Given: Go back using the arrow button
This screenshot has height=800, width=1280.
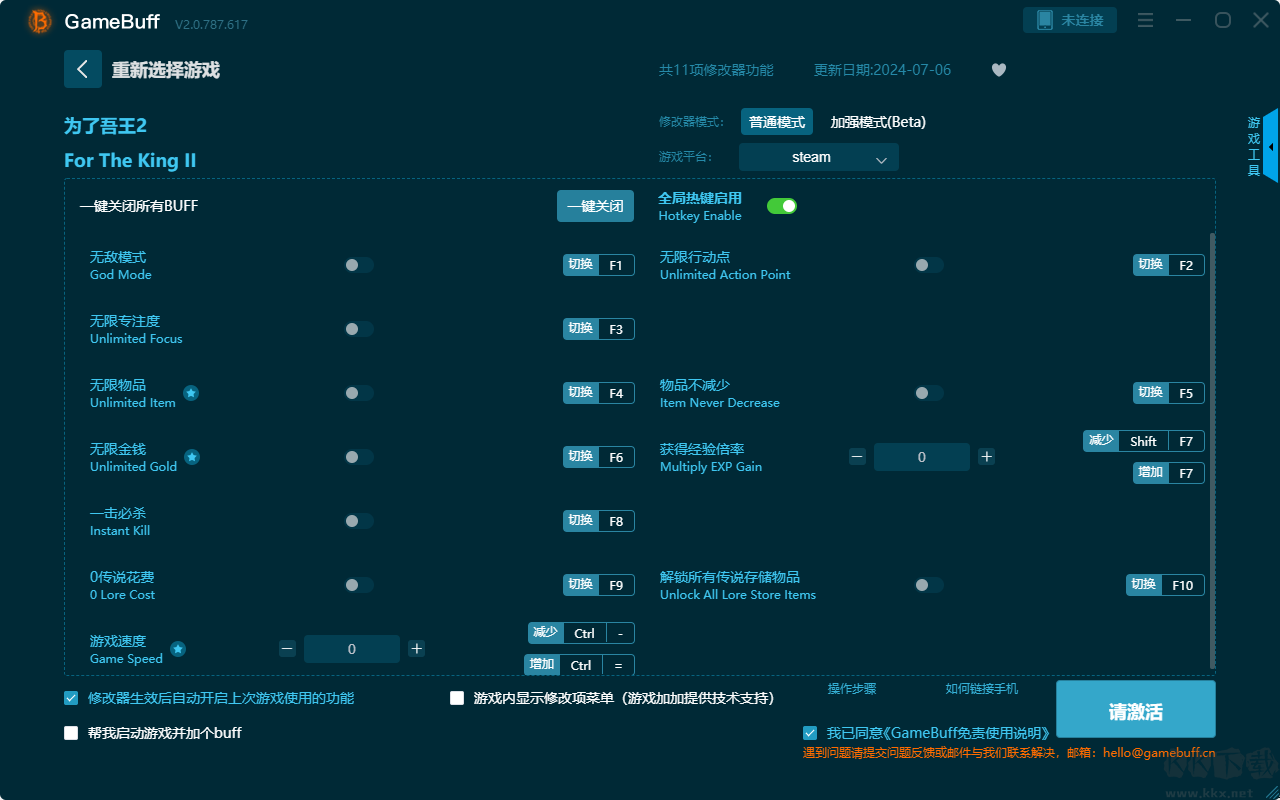Looking at the screenshot, I should (83, 69).
